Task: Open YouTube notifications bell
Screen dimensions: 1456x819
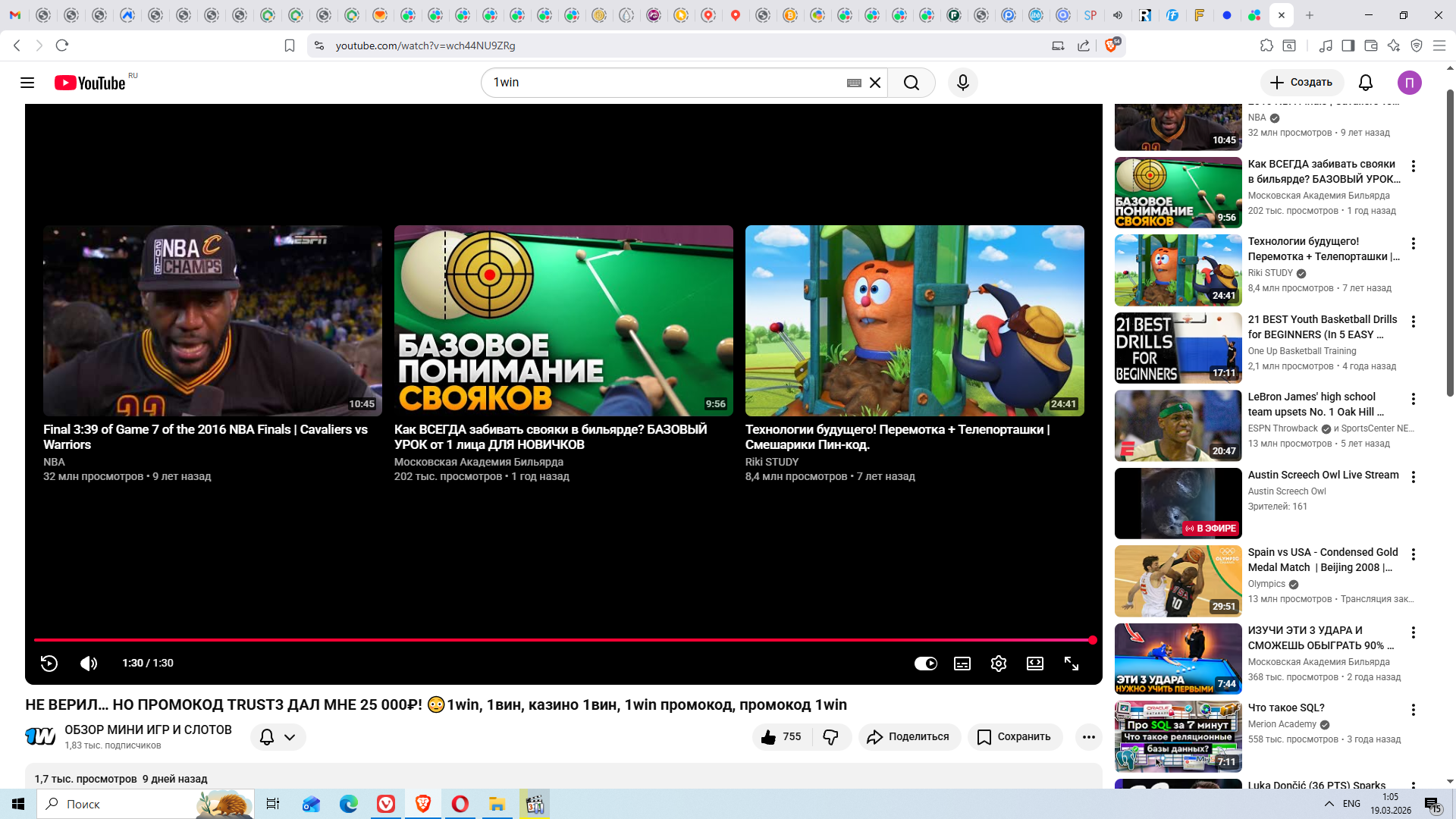Action: pyautogui.click(x=1365, y=83)
